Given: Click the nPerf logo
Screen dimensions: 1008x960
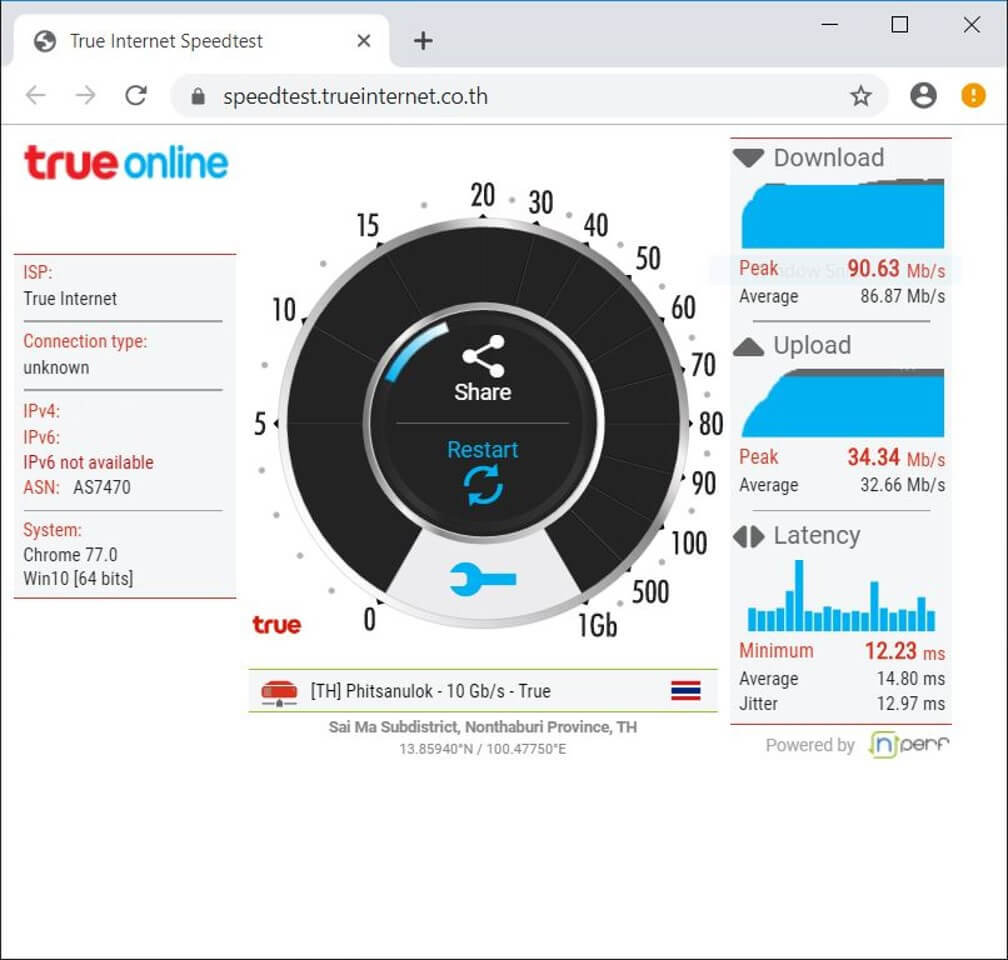Looking at the screenshot, I should (x=909, y=745).
